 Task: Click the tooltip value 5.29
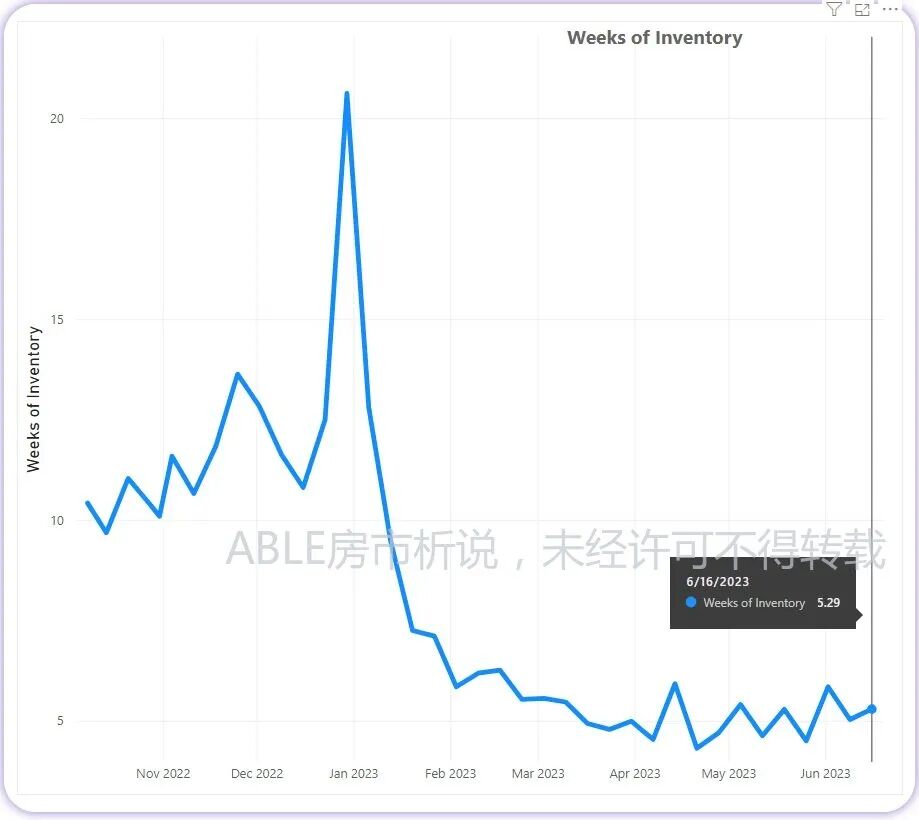828,603
